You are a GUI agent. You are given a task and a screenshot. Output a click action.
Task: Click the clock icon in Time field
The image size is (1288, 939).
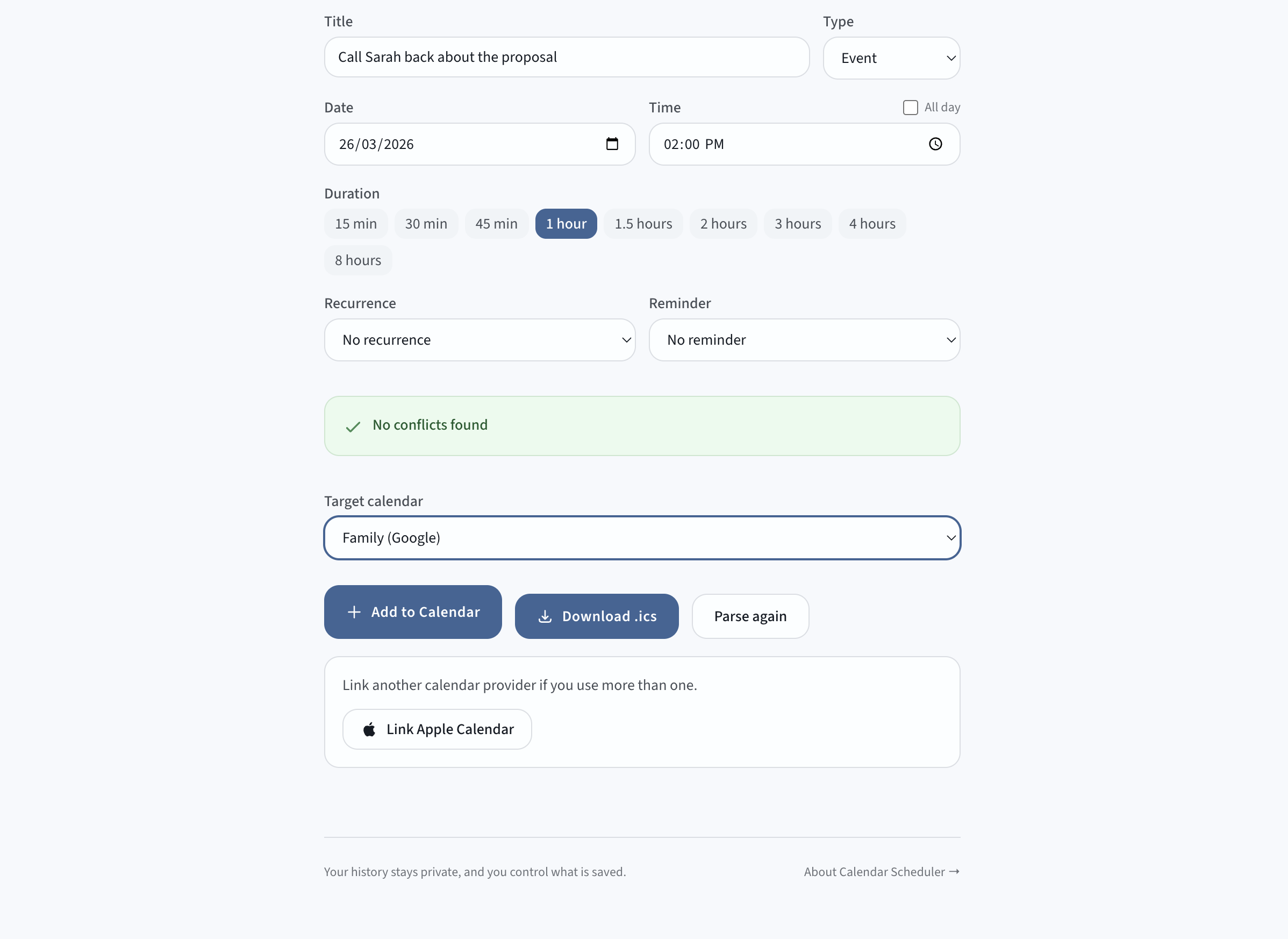(935, 144)
